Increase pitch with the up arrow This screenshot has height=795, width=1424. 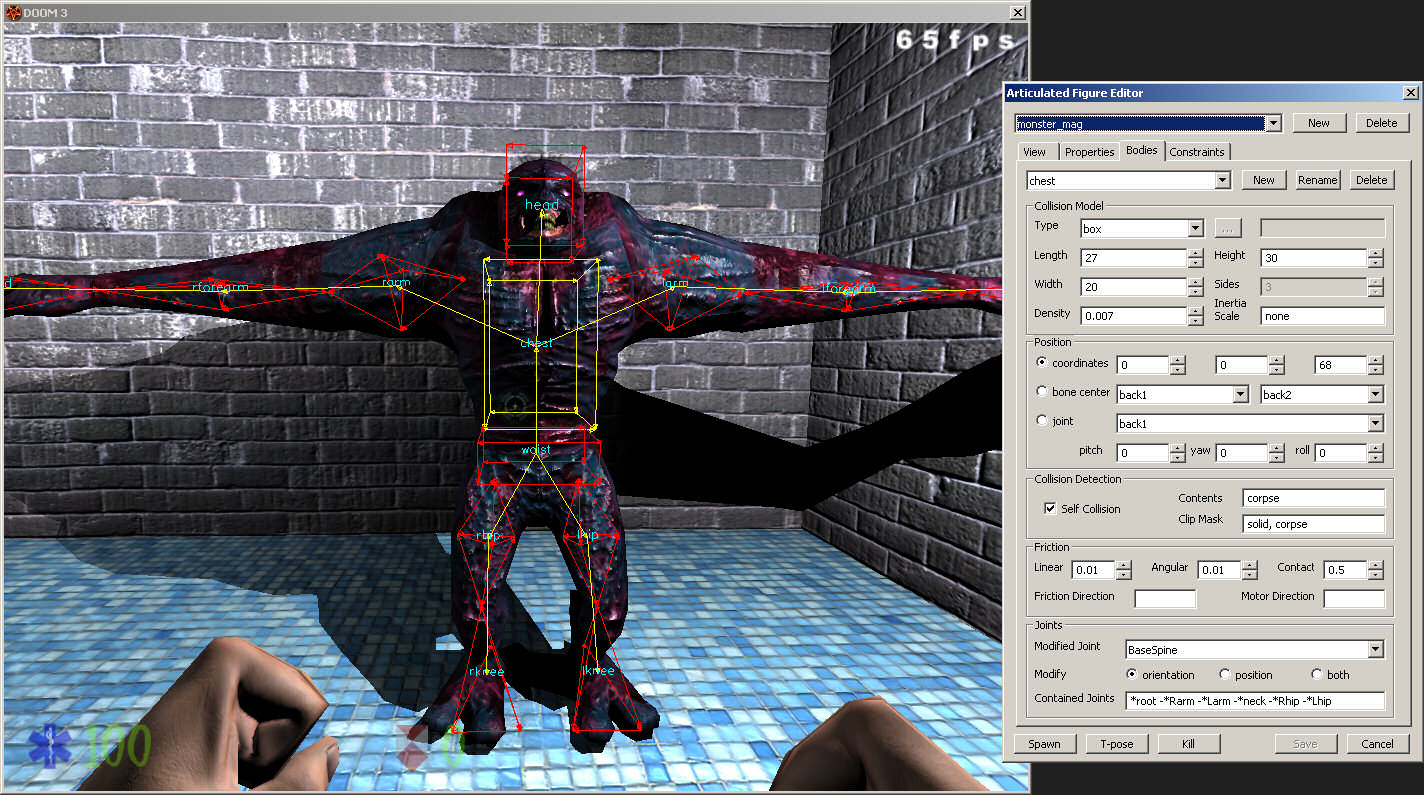[1176, 449]
